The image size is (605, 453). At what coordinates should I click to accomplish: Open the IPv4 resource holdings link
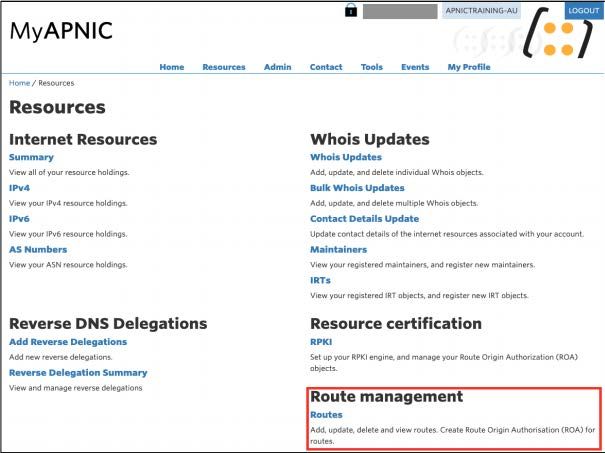[19, 188]
